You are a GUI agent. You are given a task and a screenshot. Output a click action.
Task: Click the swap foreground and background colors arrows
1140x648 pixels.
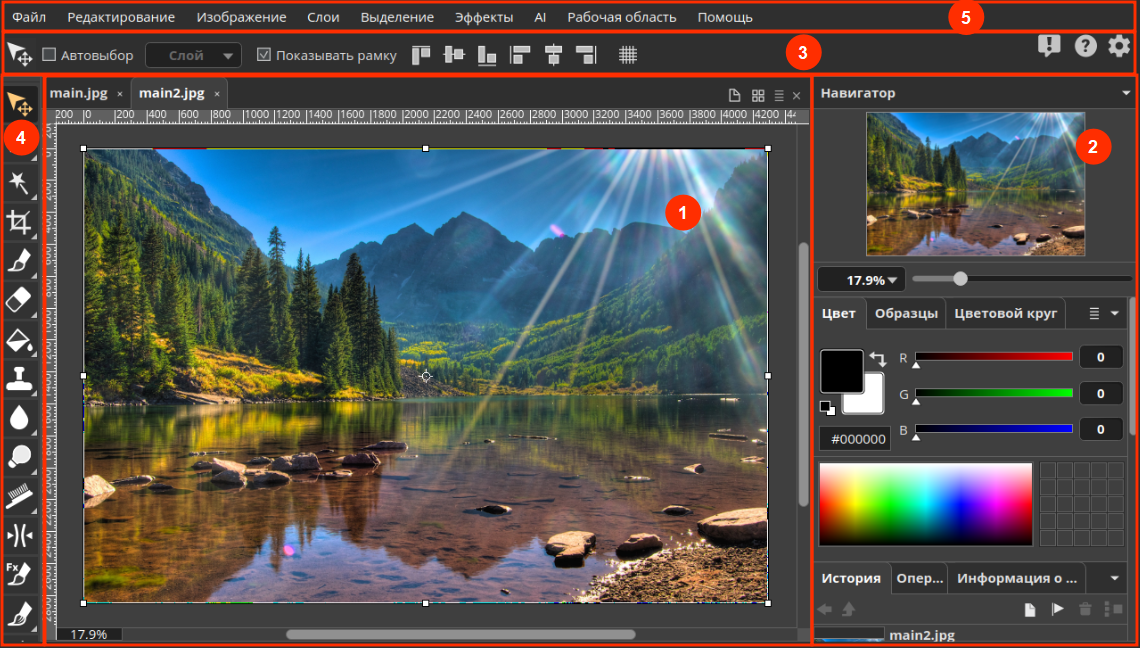[878, 359]
